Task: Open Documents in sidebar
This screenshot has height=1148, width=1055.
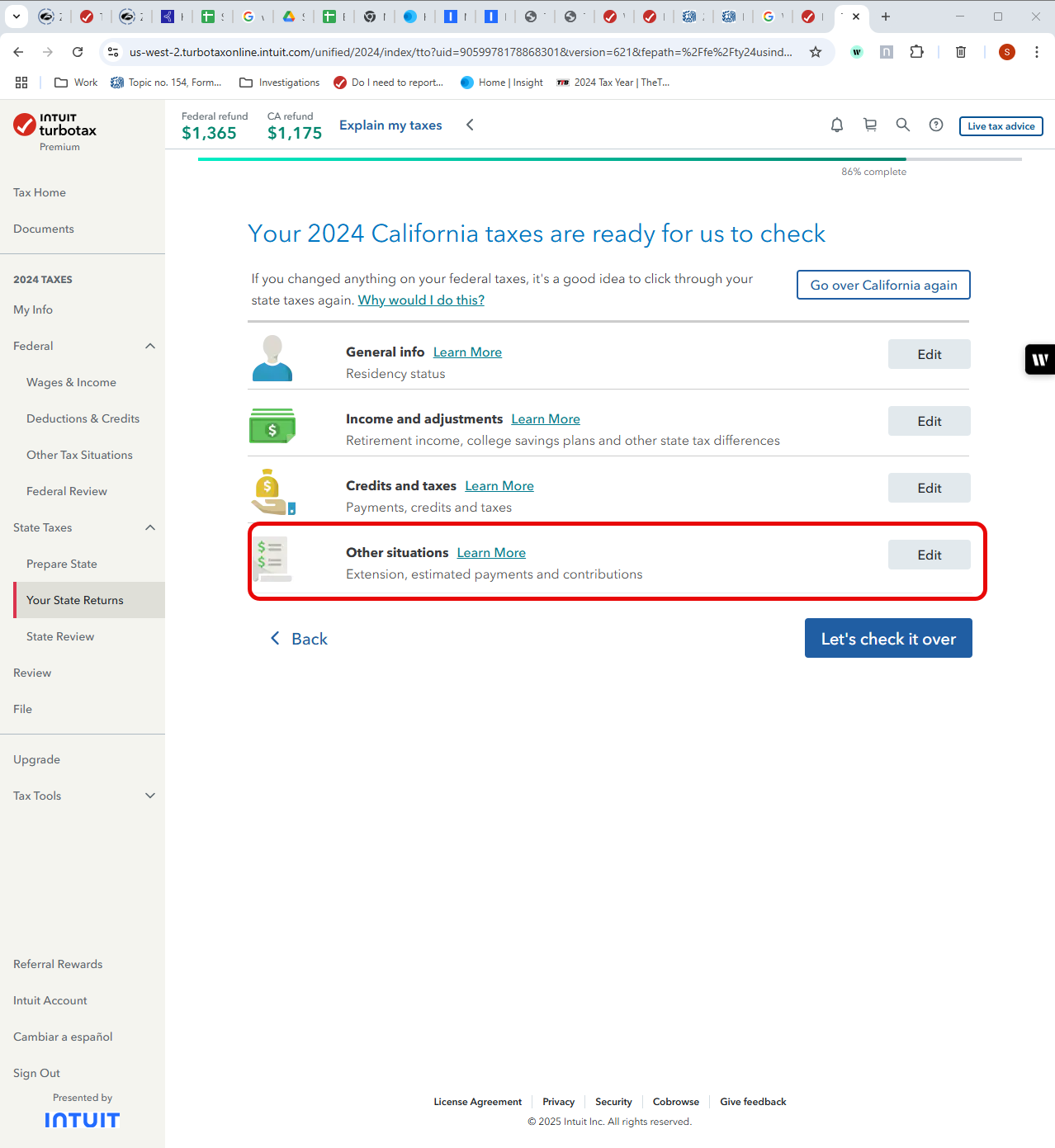Action: (44, 229)
